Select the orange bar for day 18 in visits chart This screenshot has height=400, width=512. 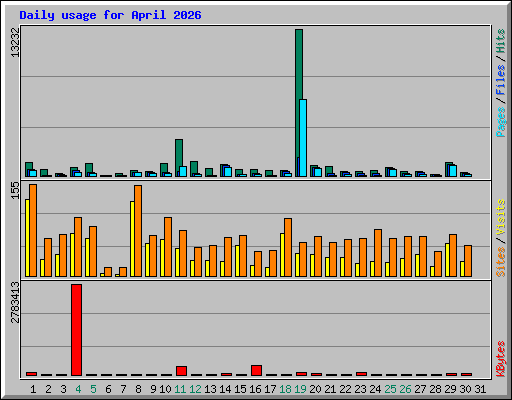(x=288, y=247)
